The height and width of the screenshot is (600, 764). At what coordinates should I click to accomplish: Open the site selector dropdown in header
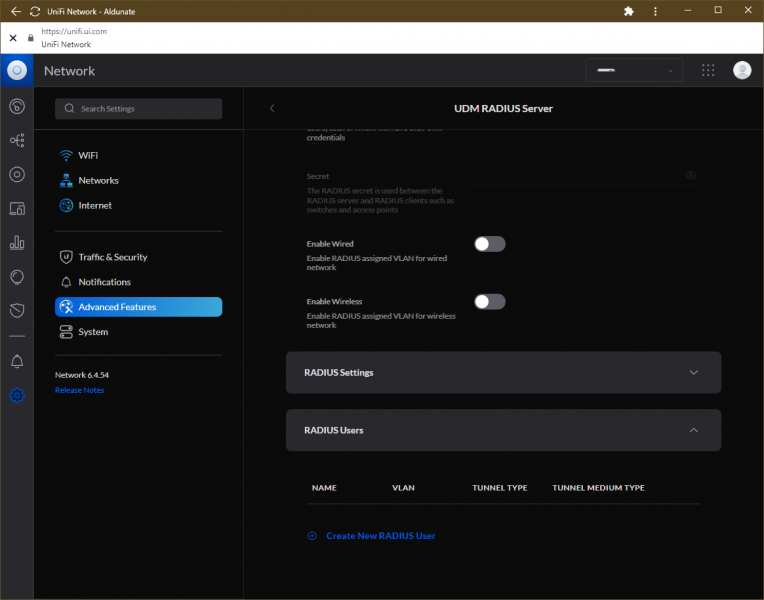click(x=634, y=70)
